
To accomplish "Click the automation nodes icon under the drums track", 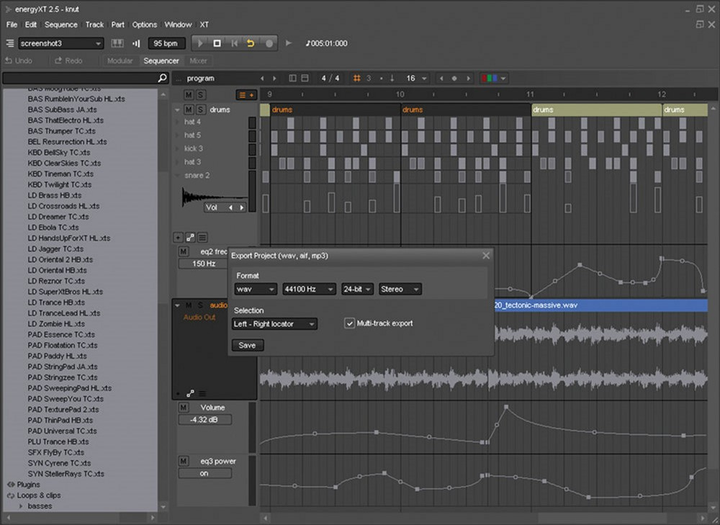I will pos(190,237).
